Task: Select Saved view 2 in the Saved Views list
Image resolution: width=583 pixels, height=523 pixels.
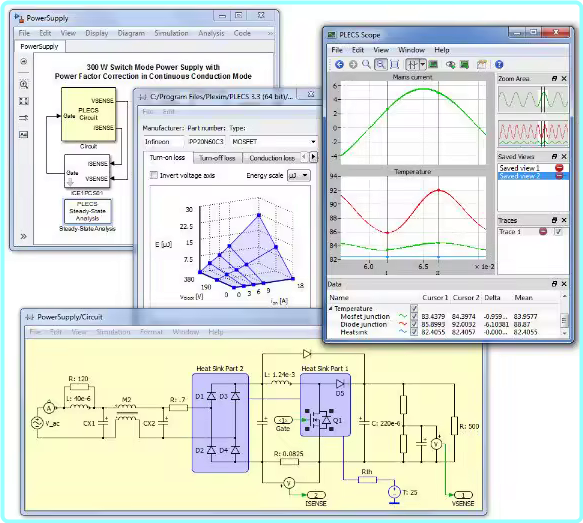Action: (x=519, y=176)
